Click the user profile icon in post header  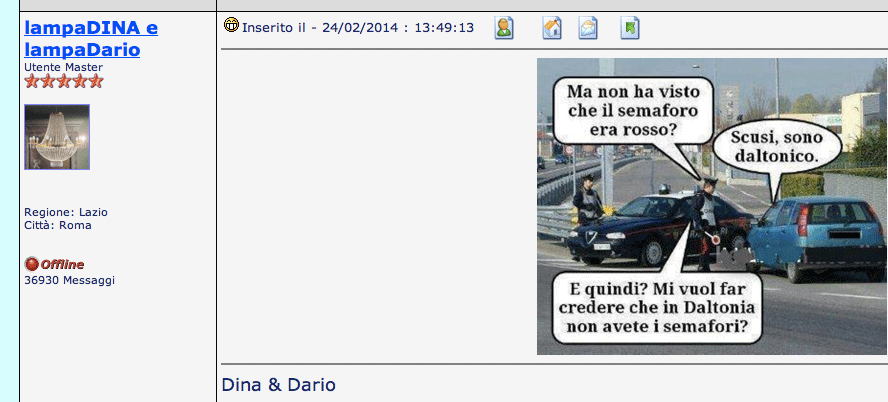[x=504, y=28]
